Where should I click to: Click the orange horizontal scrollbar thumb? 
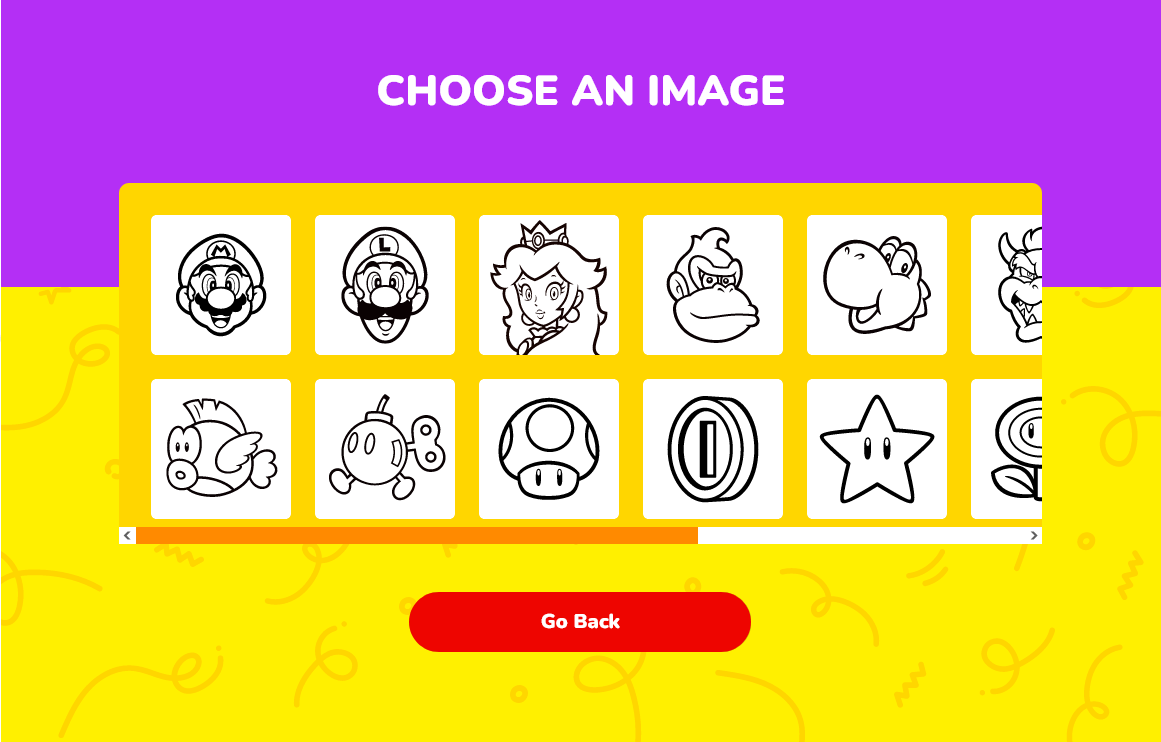417,535
